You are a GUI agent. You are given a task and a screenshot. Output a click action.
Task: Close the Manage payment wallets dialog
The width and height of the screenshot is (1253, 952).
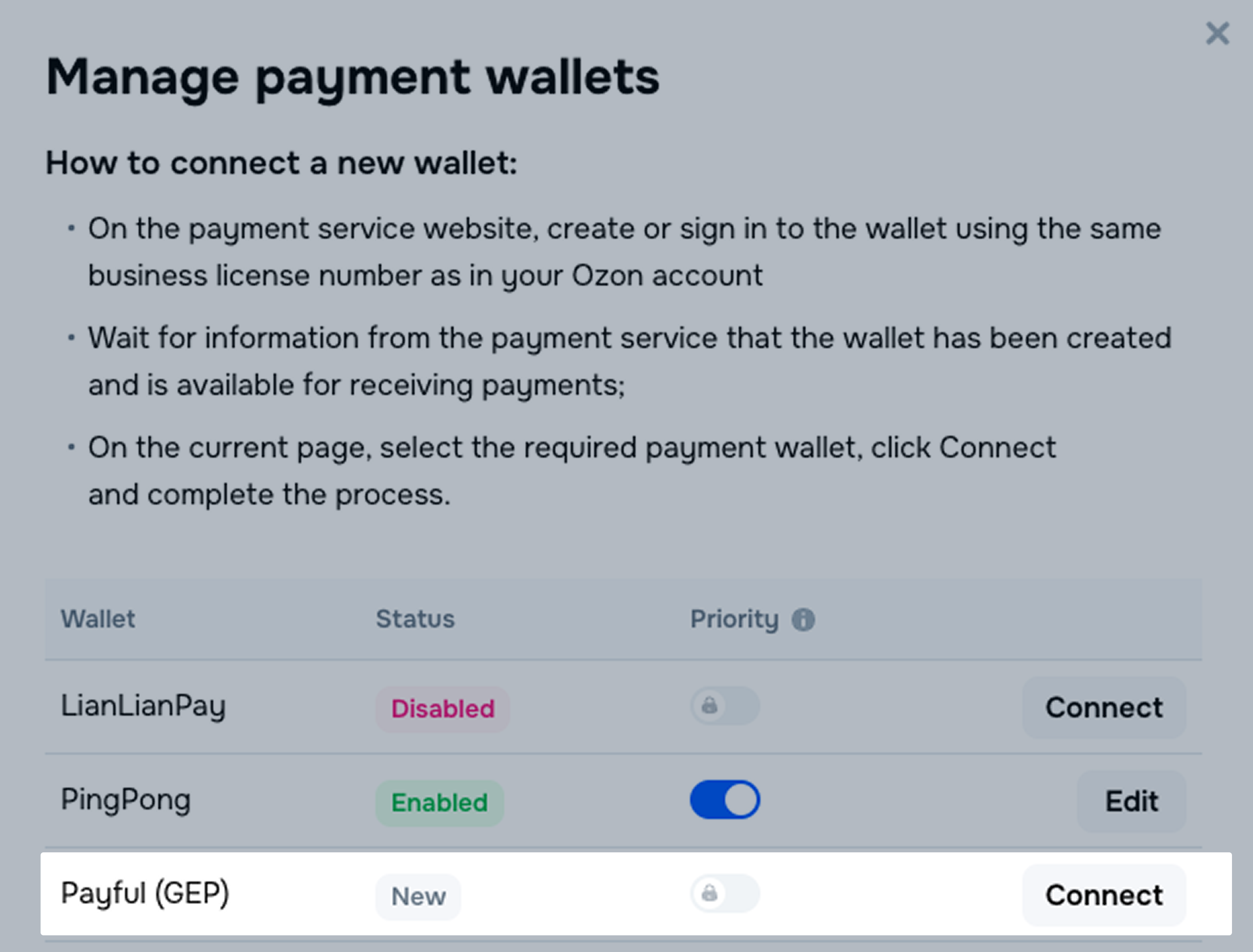pyautogui.click(x=1217, y=33)
